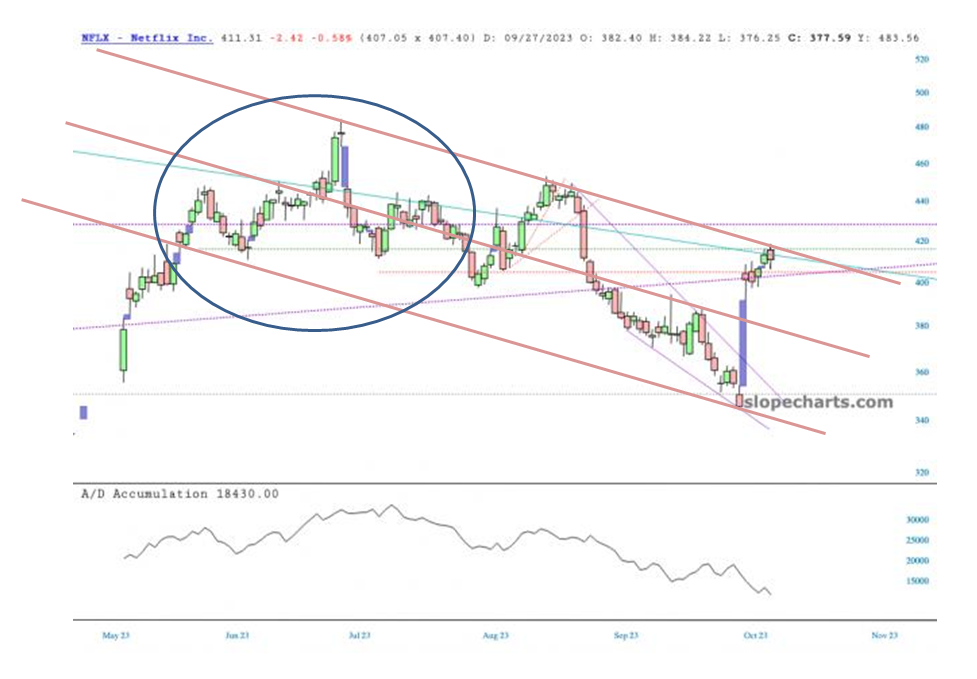Click the May 23 date axis label
This screenshot has width=977, height=679.
point(116,635)
